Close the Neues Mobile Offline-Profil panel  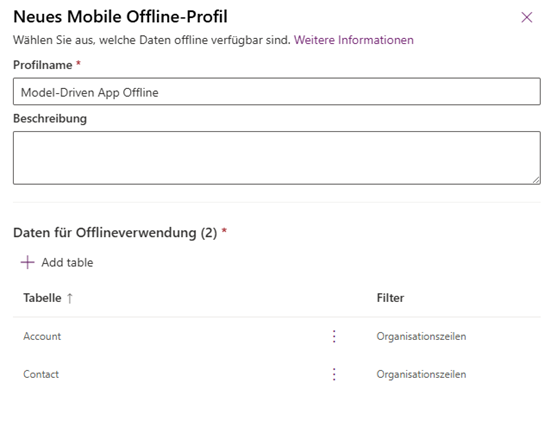(x=527, y=17)
